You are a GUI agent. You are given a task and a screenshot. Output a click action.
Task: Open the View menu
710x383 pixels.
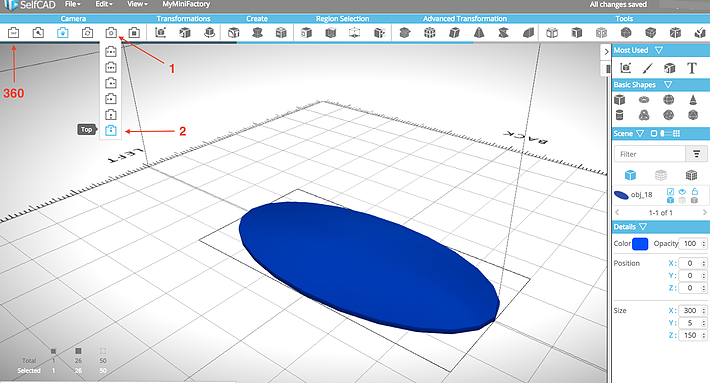[137, 4]
